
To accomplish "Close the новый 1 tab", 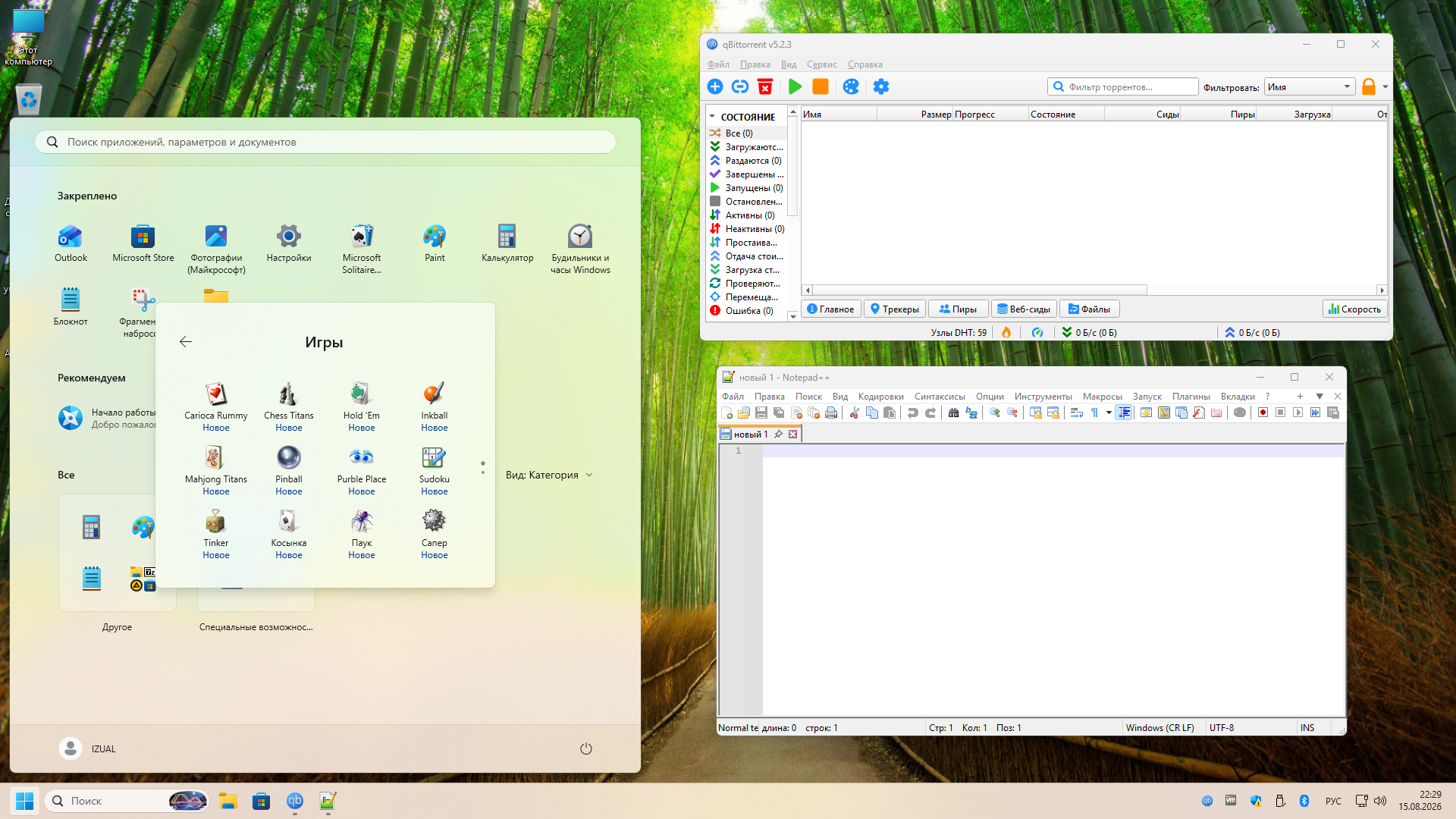I will coord(792,435).
